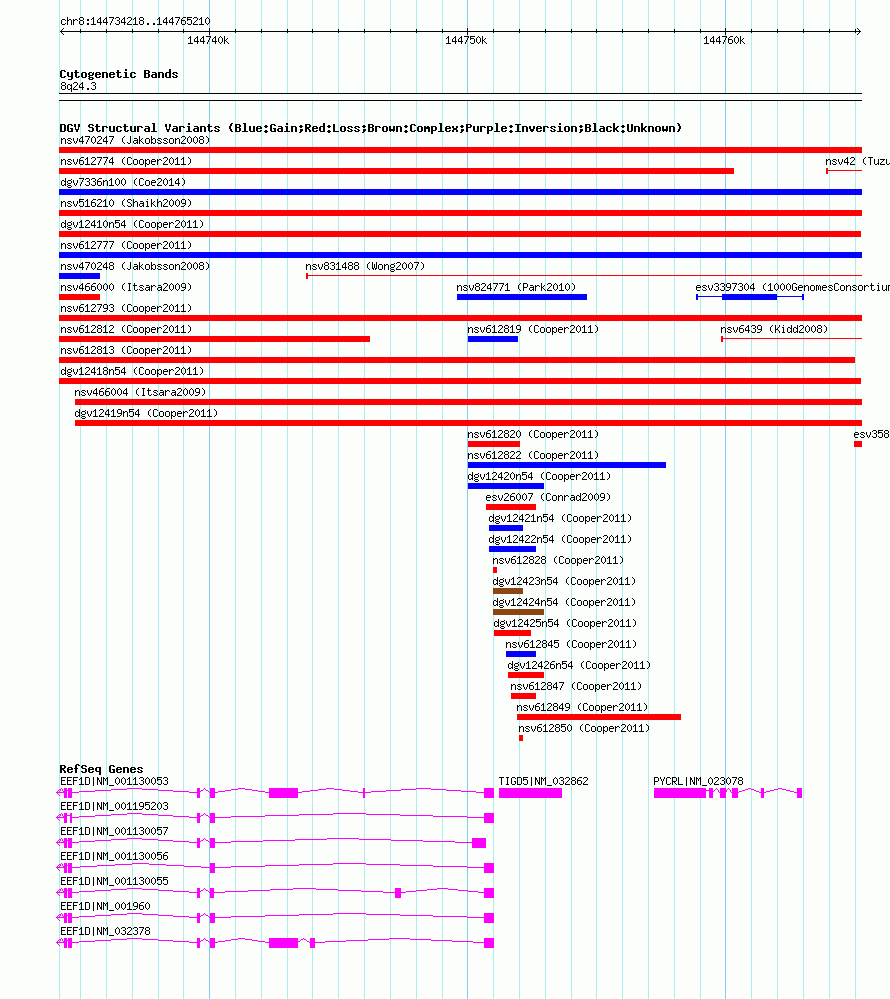This screenshot has width=890, height=999.
Task: Click the dgv12425n54 (Cooper2011) label
Action: point(565,624)
